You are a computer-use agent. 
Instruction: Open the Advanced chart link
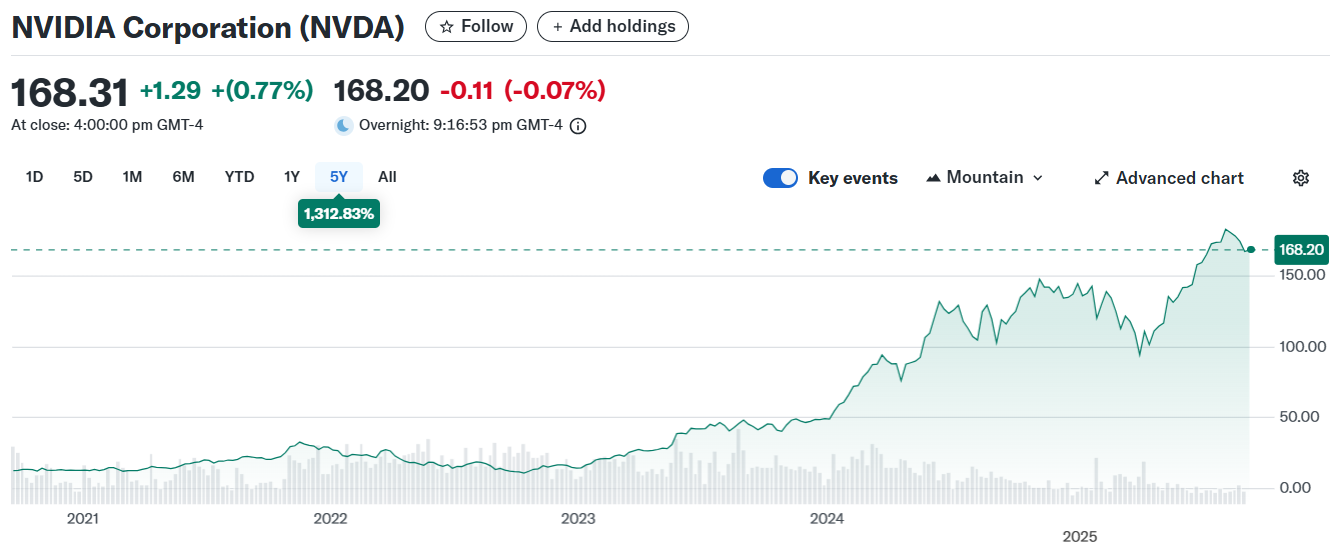[1179, 178]
